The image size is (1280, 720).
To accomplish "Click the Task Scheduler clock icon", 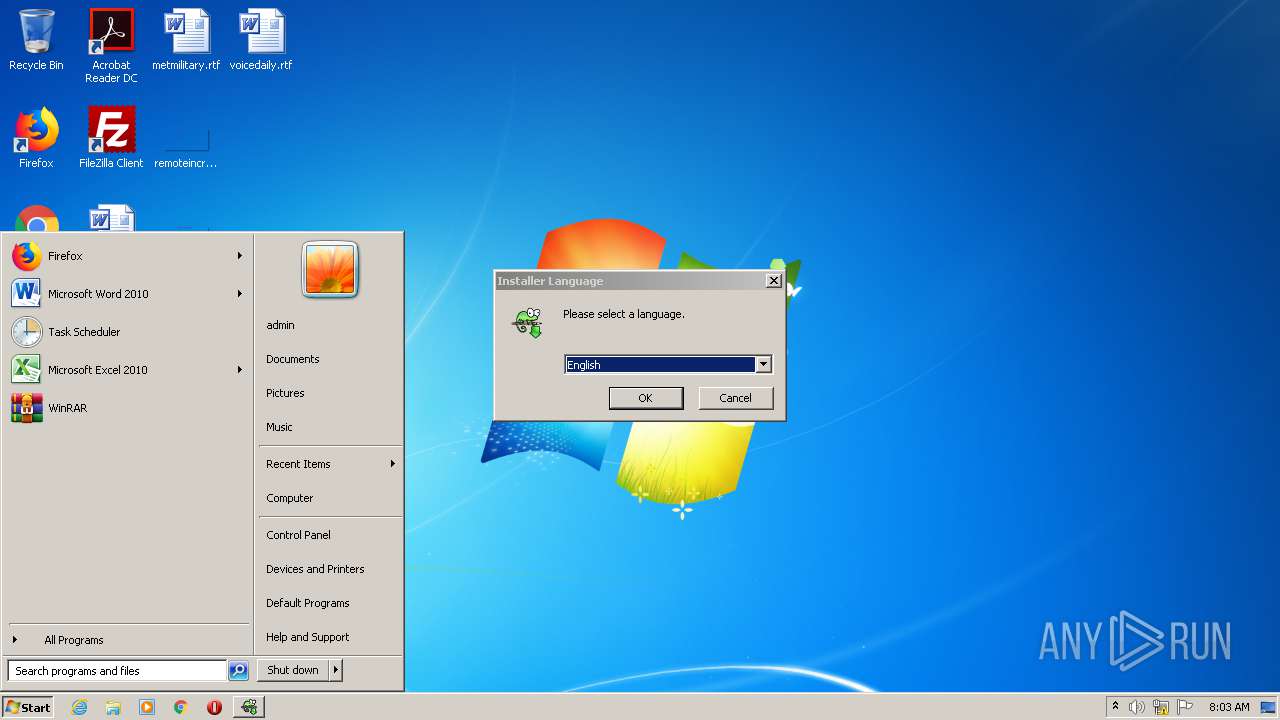I will (27, 332).
